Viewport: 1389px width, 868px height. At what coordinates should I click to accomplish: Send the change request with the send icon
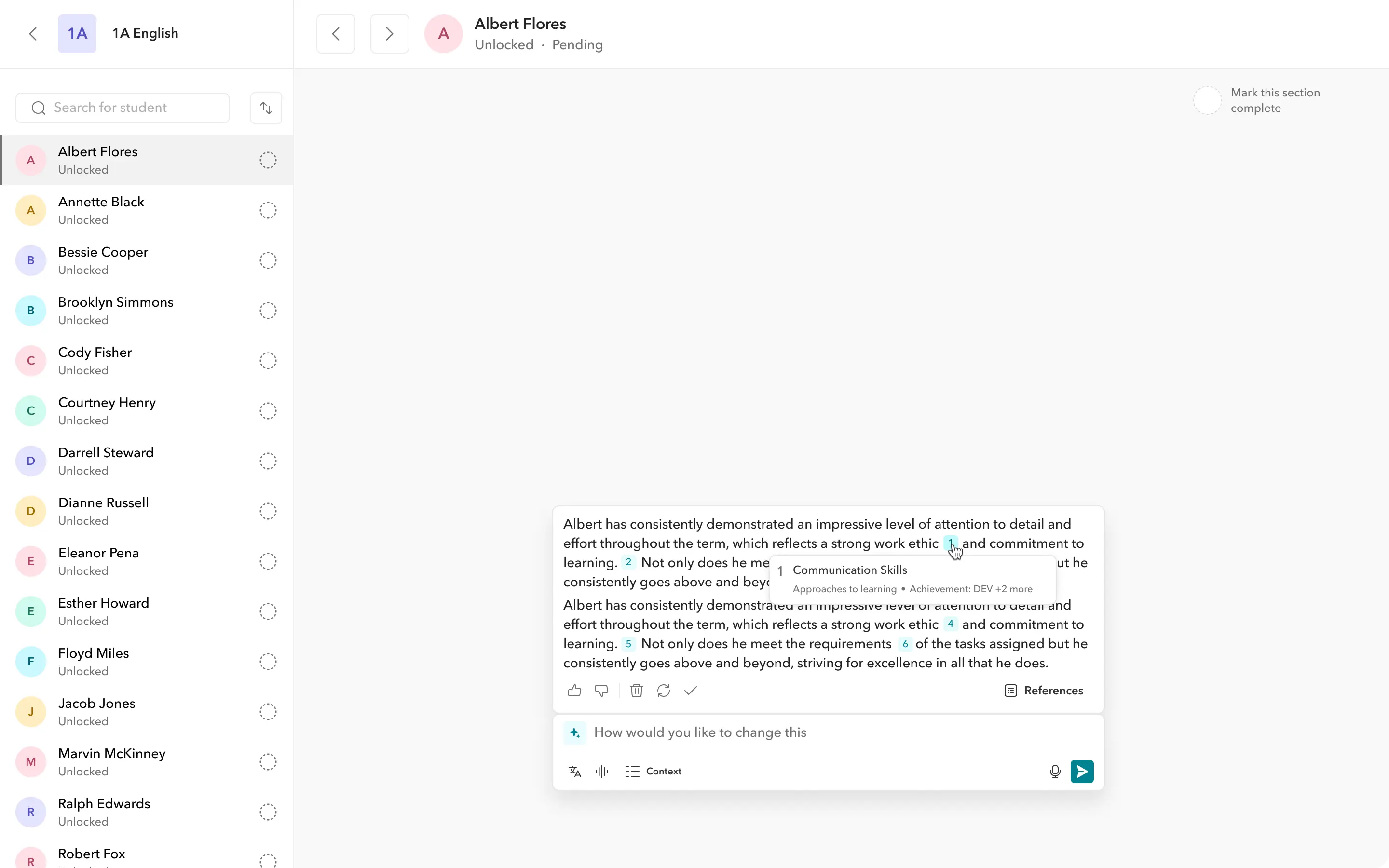pyautogui.click(x=1081, y=771)
